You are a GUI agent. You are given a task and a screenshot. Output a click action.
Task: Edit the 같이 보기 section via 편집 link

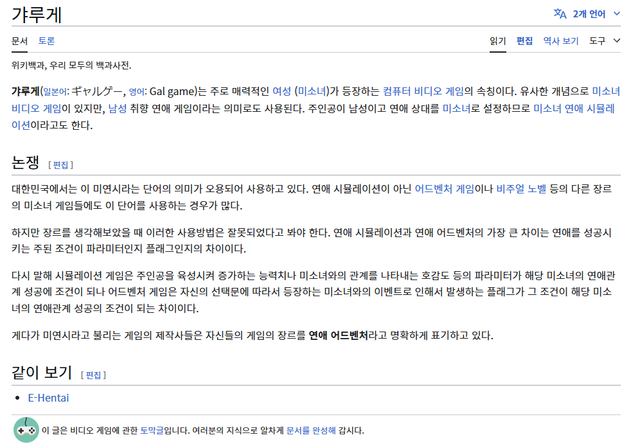93,375
